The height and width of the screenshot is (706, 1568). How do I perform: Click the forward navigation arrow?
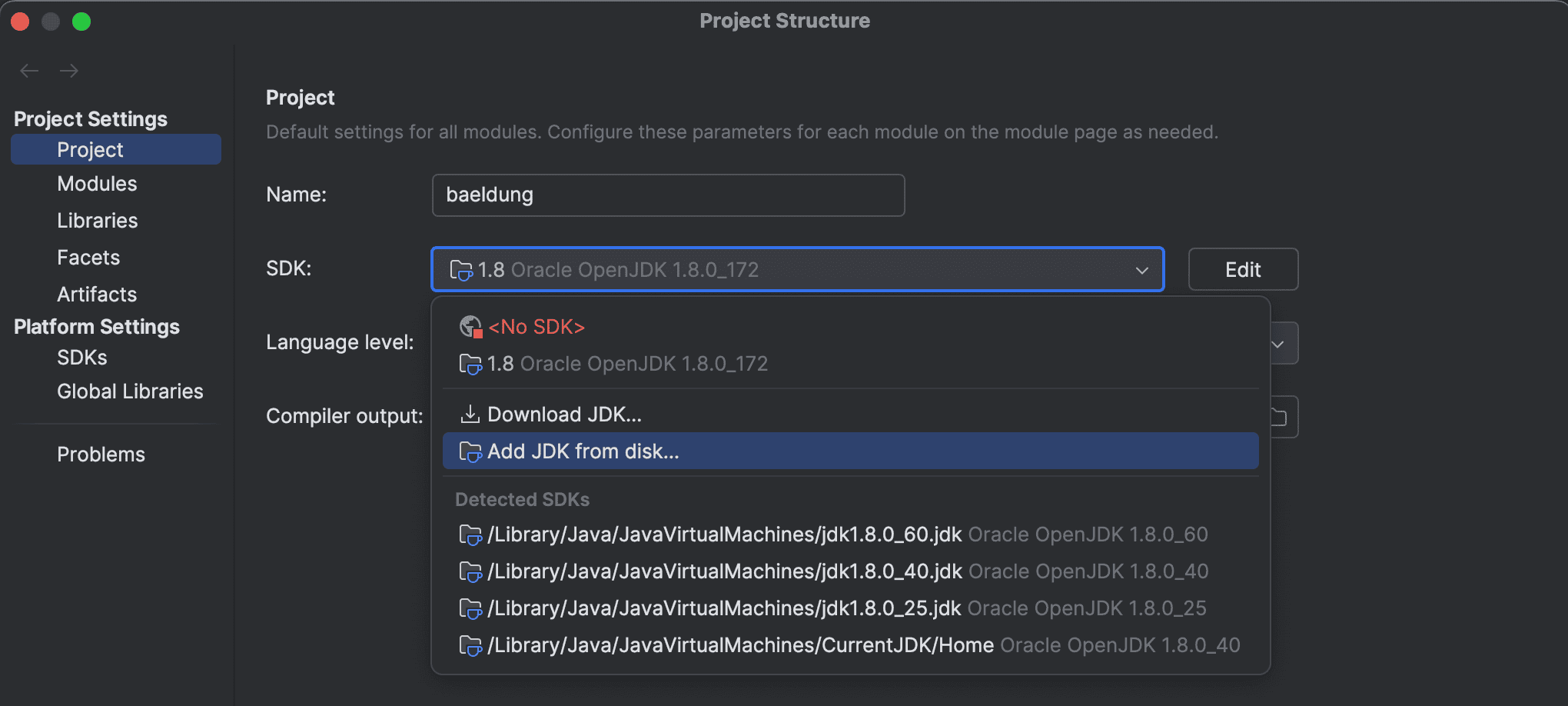point(69,71)
